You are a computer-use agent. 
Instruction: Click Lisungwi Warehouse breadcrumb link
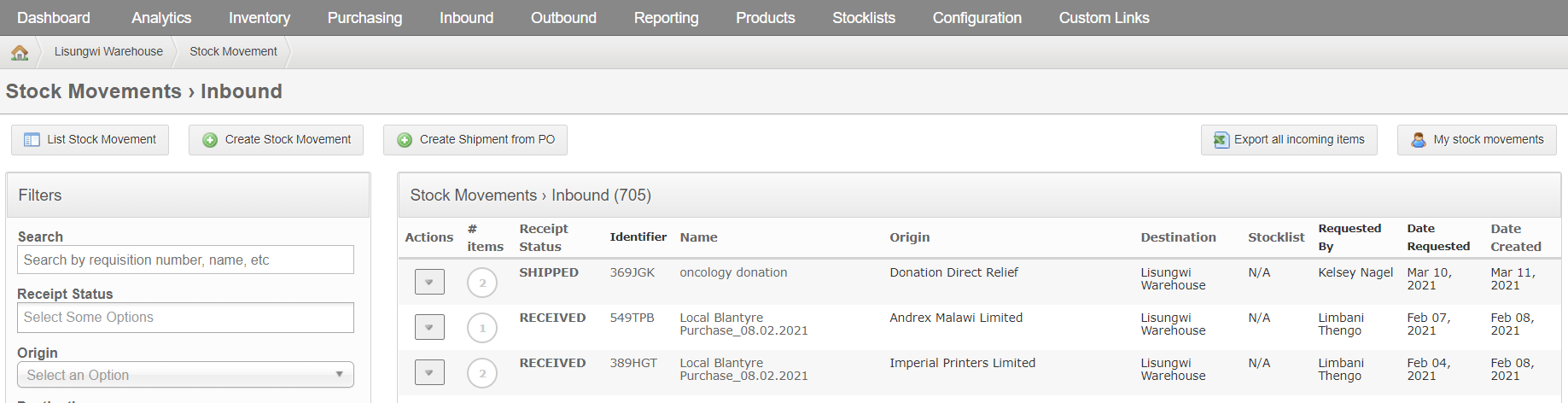pos(108,52)
